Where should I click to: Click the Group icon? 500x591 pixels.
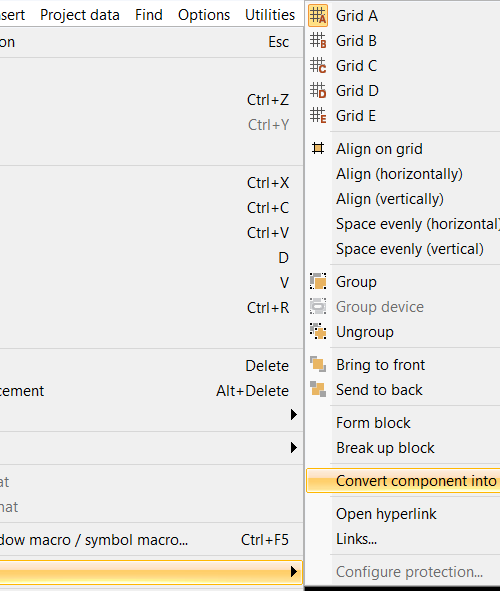coord(318,282)
